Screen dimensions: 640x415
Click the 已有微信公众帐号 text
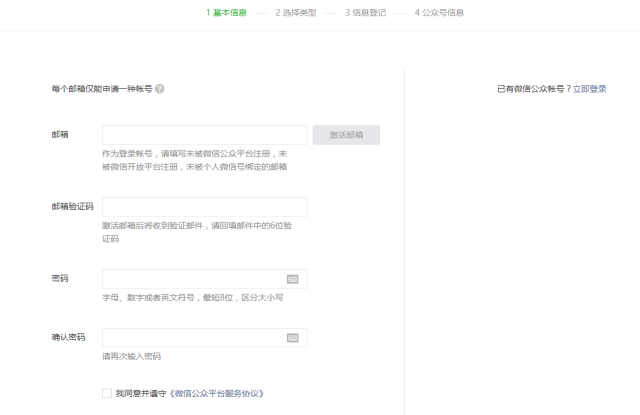click(533, 89)
